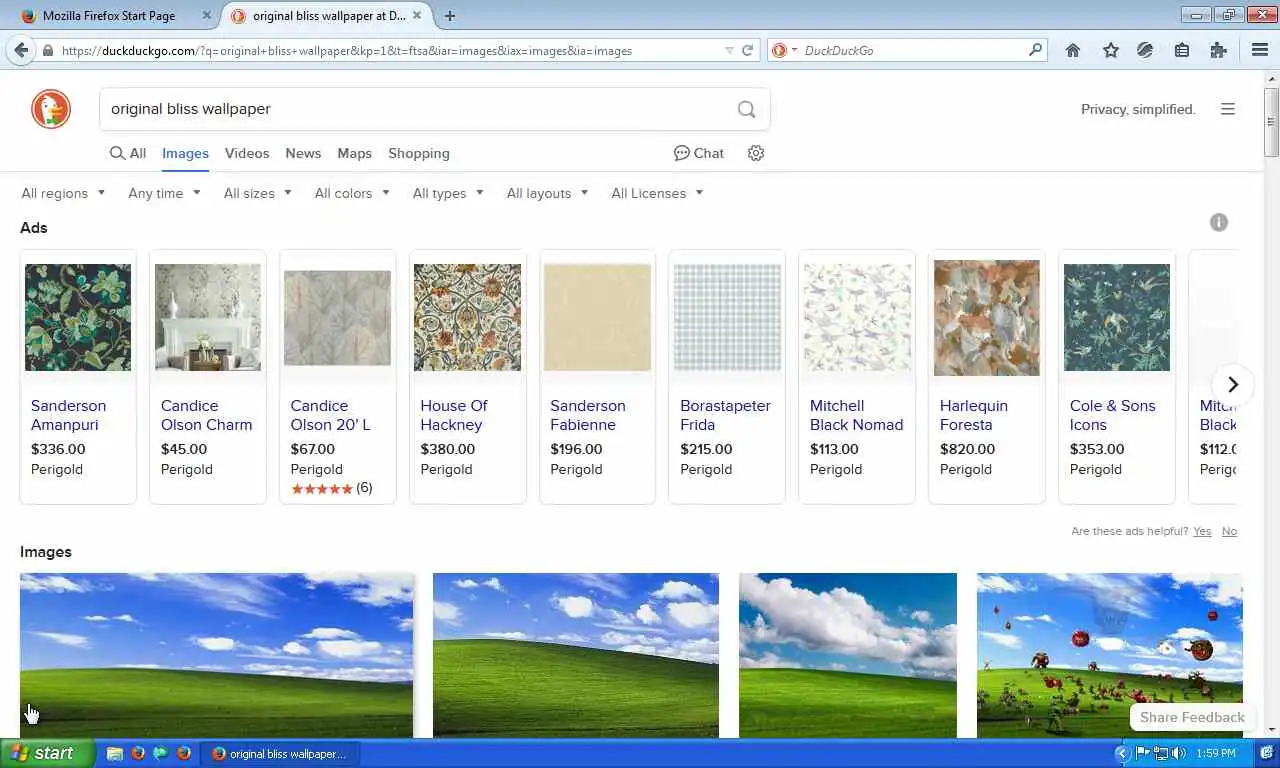The image size is (1280, 768).
Task: Switch to the Maps search tab
Action: [x=354, y=153]
